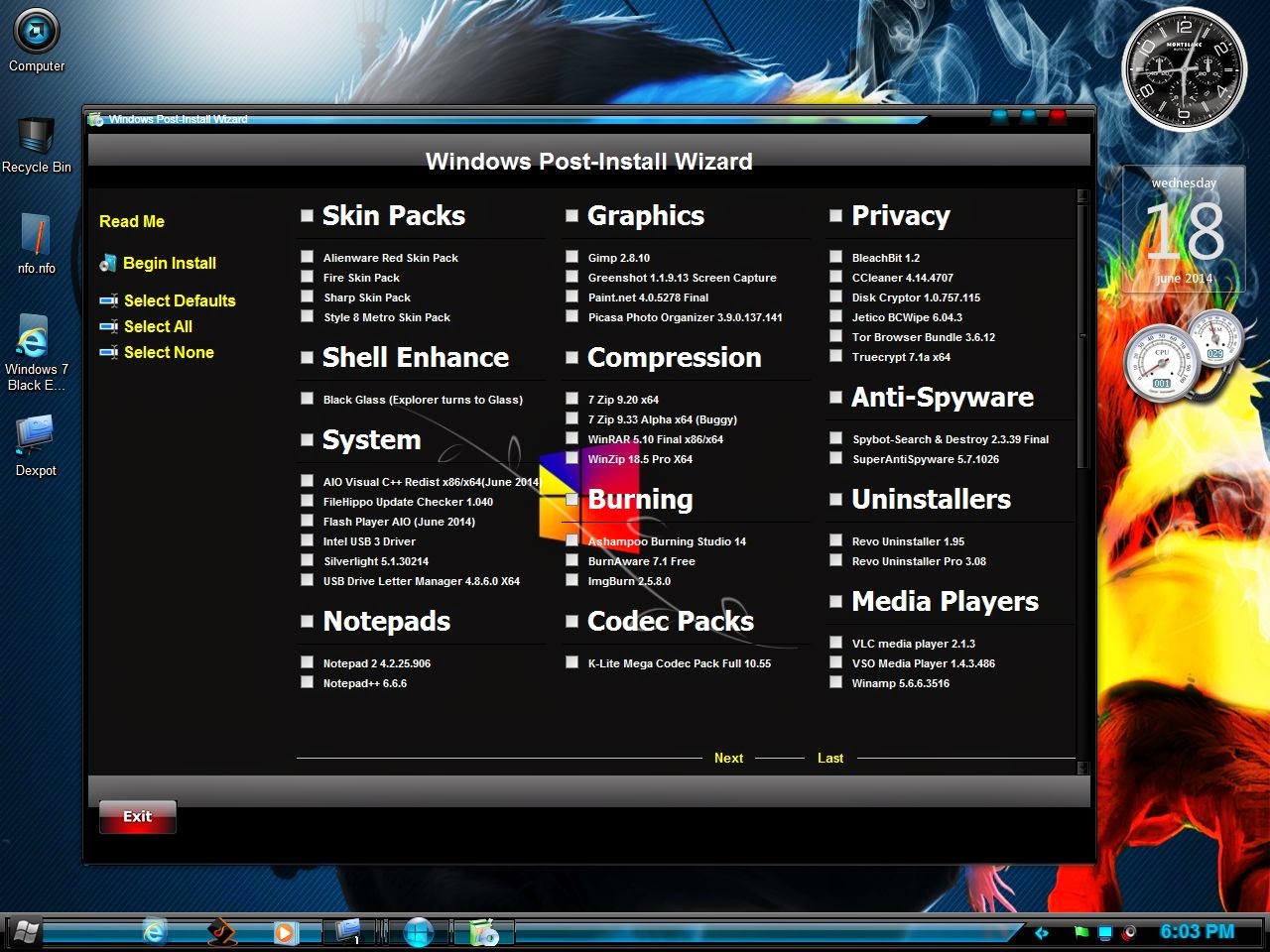
Task: Check K-Lite Mega Codec Pack Full 10.55
Action: pyautogui.click(x=572, y=662)
